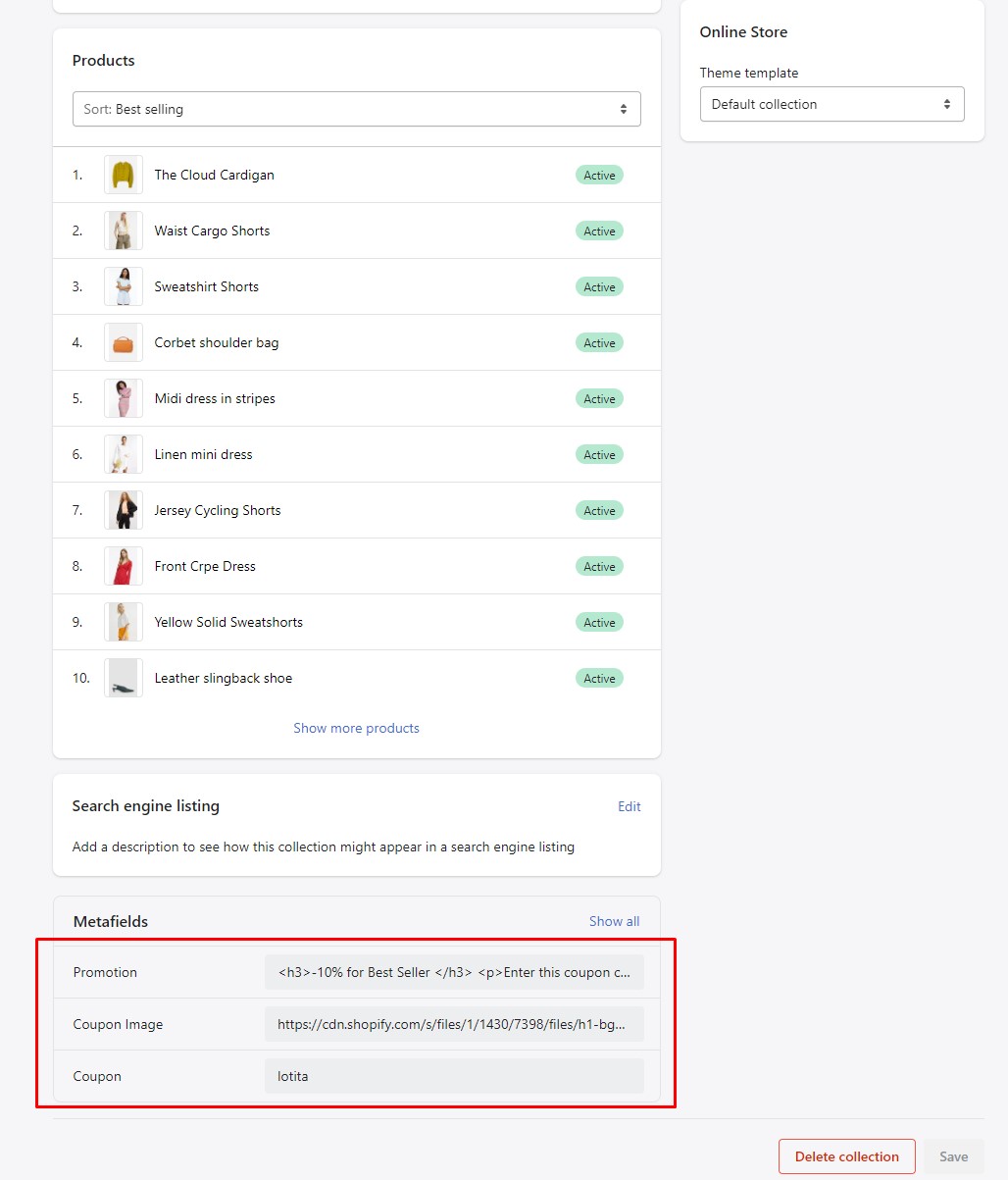Click The Cloud Cardigan product thumbnail
The image size is (1008, 1180).
click(124, 175)
